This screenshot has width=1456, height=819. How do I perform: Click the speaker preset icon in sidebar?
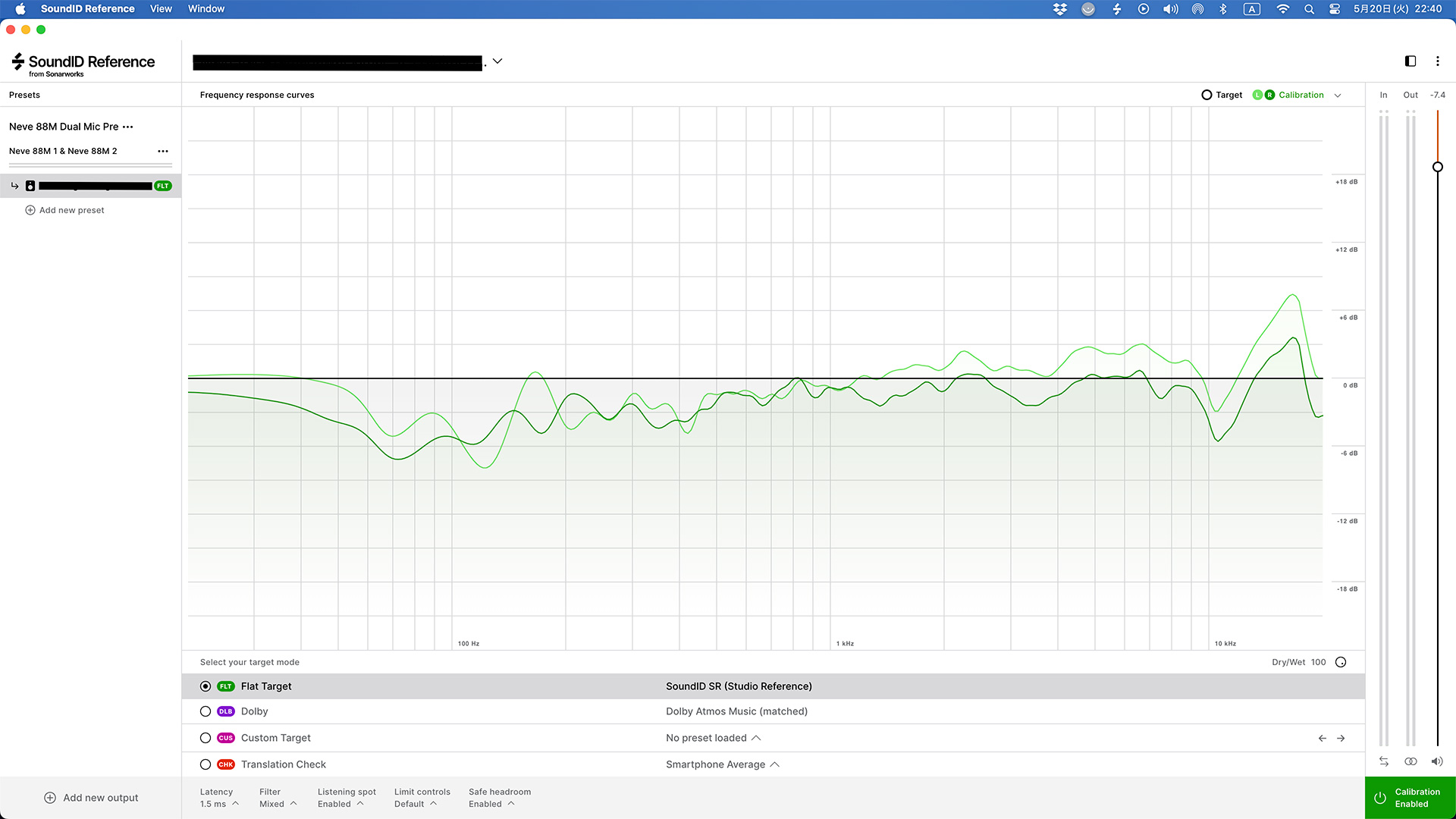(x=30, y=186)
